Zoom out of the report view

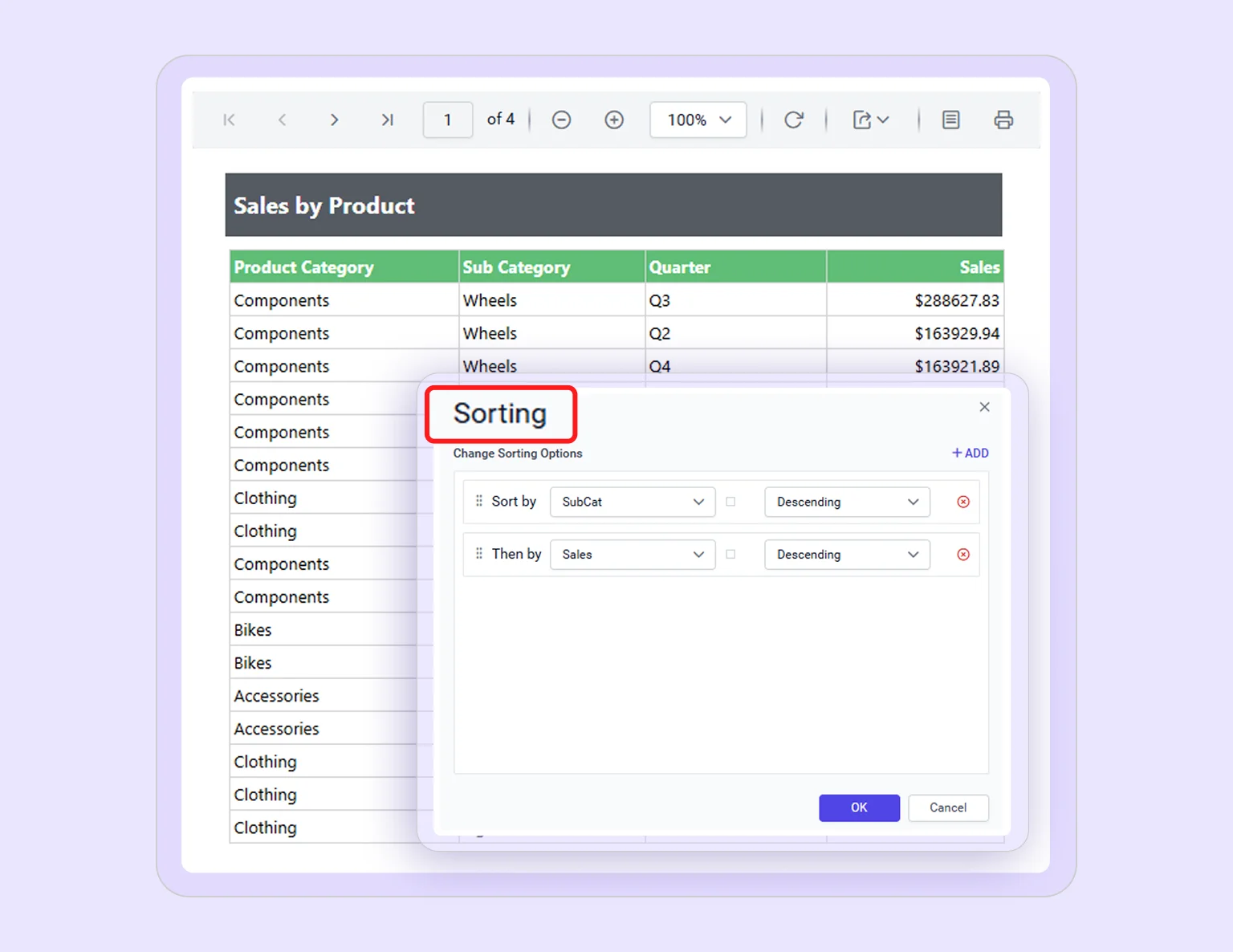coord(561,120)
